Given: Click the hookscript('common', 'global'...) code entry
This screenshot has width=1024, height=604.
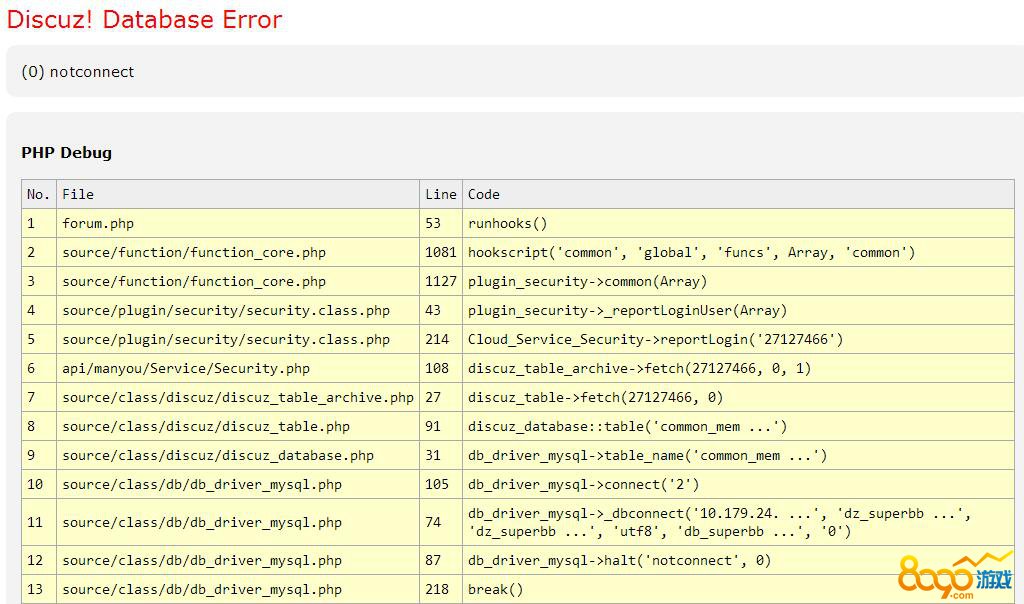Looking at the screenshot, I should coord(691,252).
